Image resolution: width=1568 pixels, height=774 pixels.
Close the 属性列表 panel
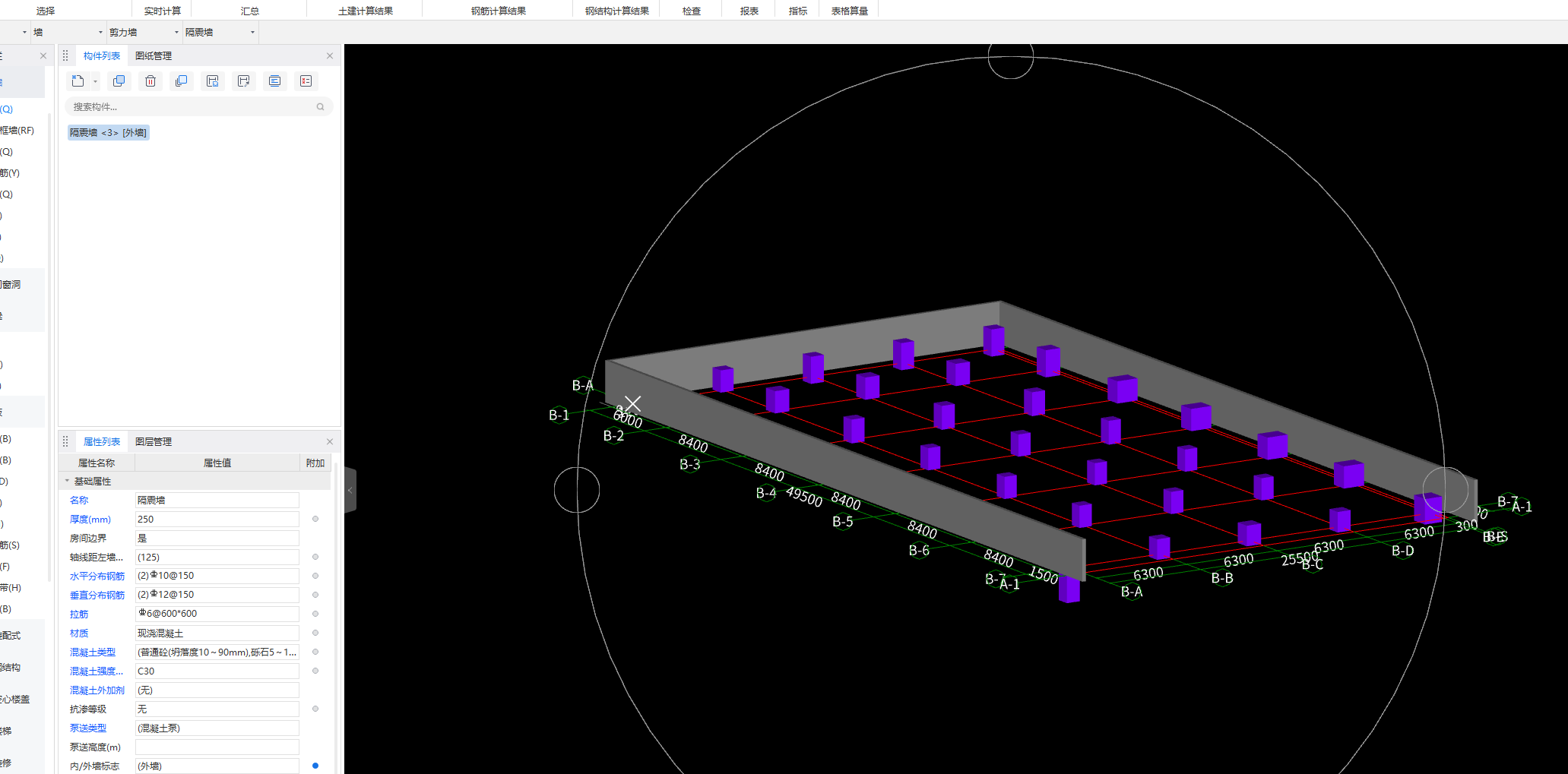coord(330,441)
